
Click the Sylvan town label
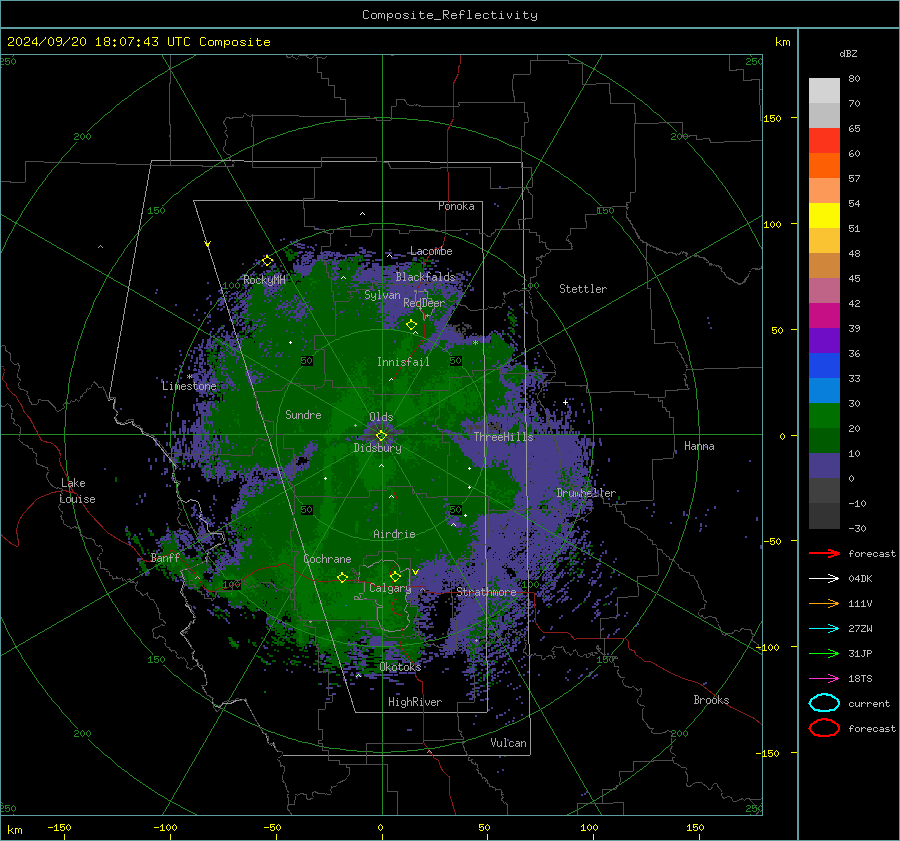click(382, 295)
